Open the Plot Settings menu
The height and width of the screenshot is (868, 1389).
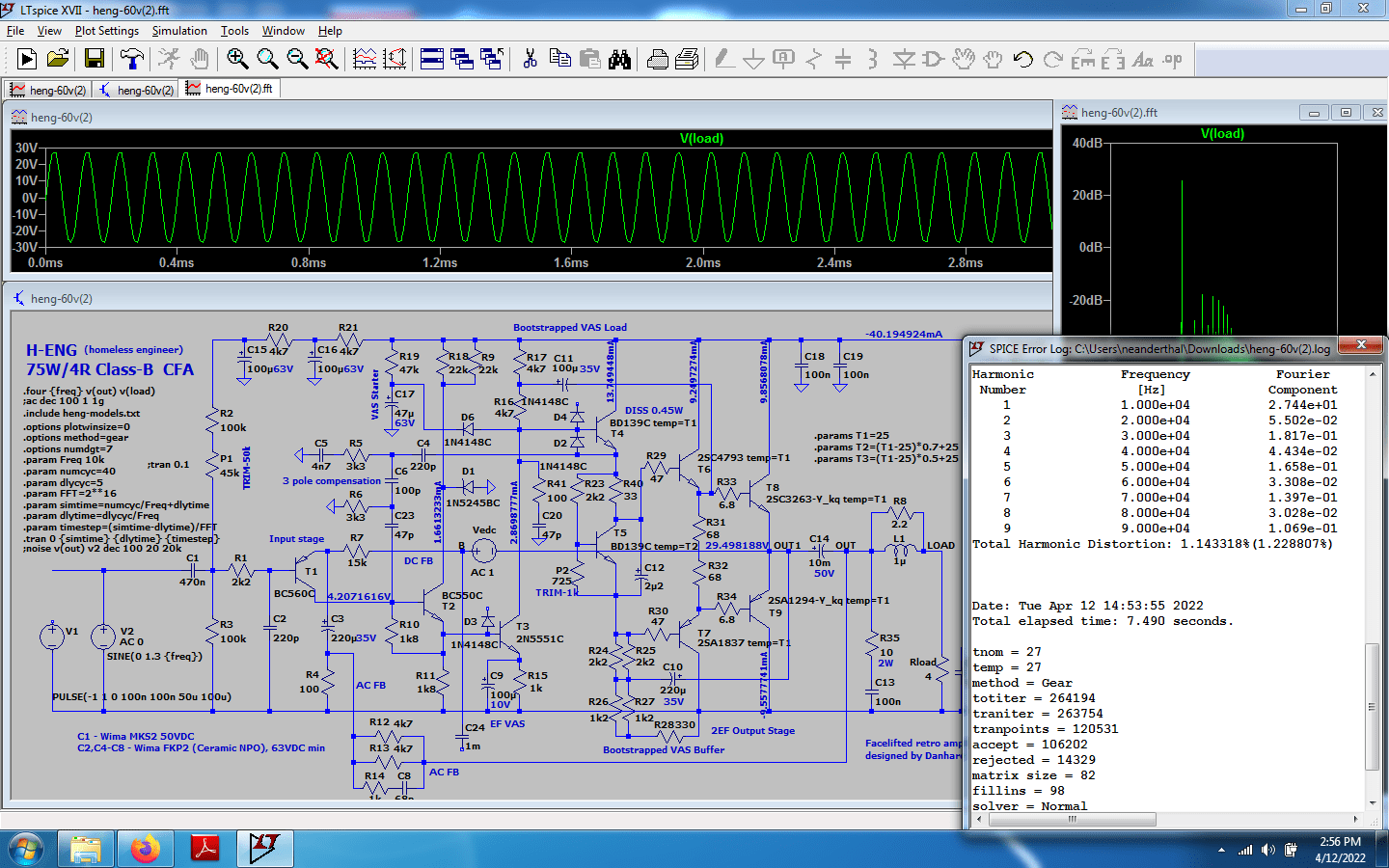(107, 31)
